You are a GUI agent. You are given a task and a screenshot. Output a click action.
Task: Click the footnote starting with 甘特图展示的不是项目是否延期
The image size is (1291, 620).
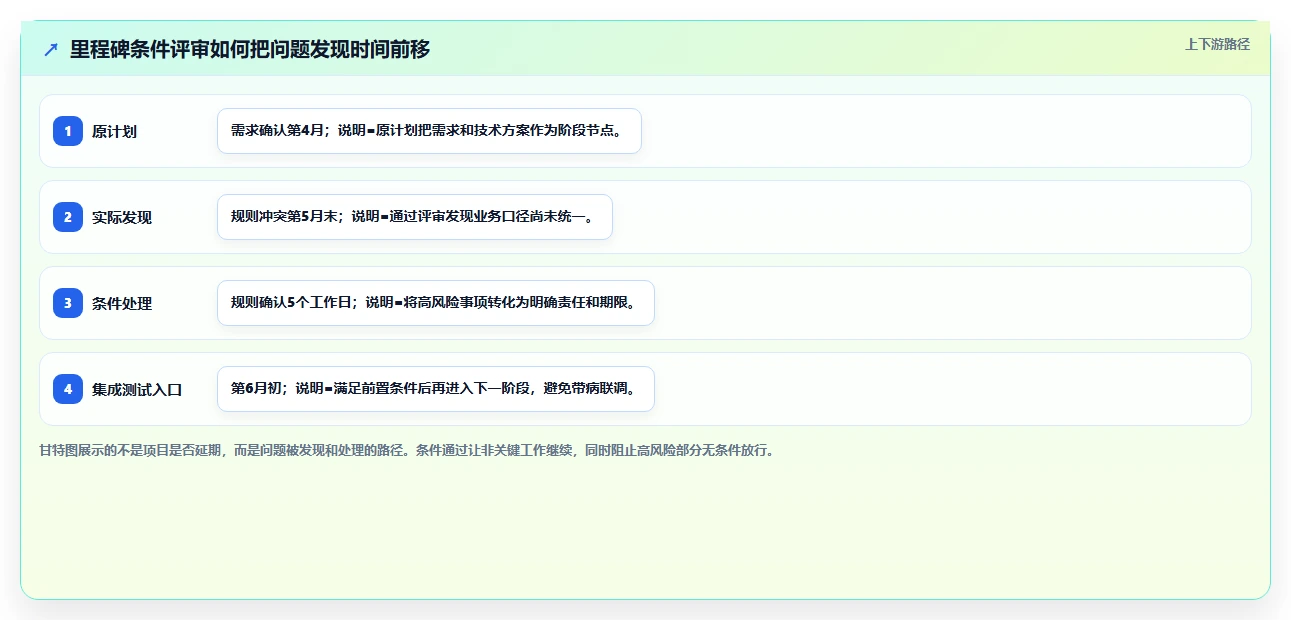pyautogui.click(x=406, y=450)
